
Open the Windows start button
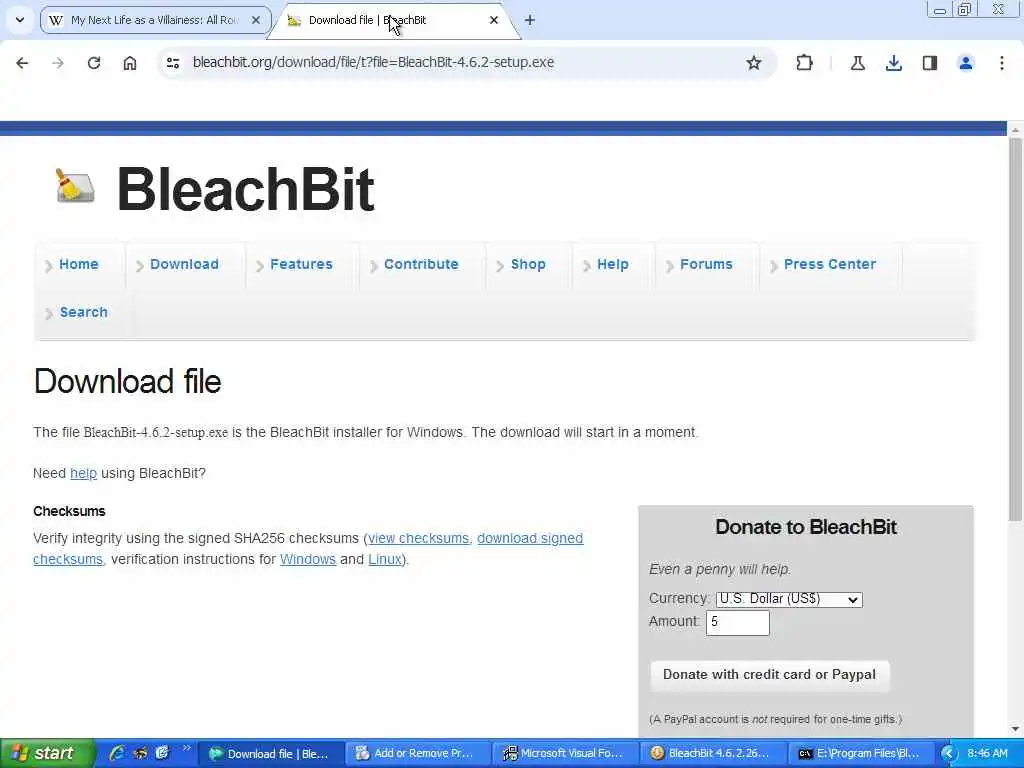(47, 753)
